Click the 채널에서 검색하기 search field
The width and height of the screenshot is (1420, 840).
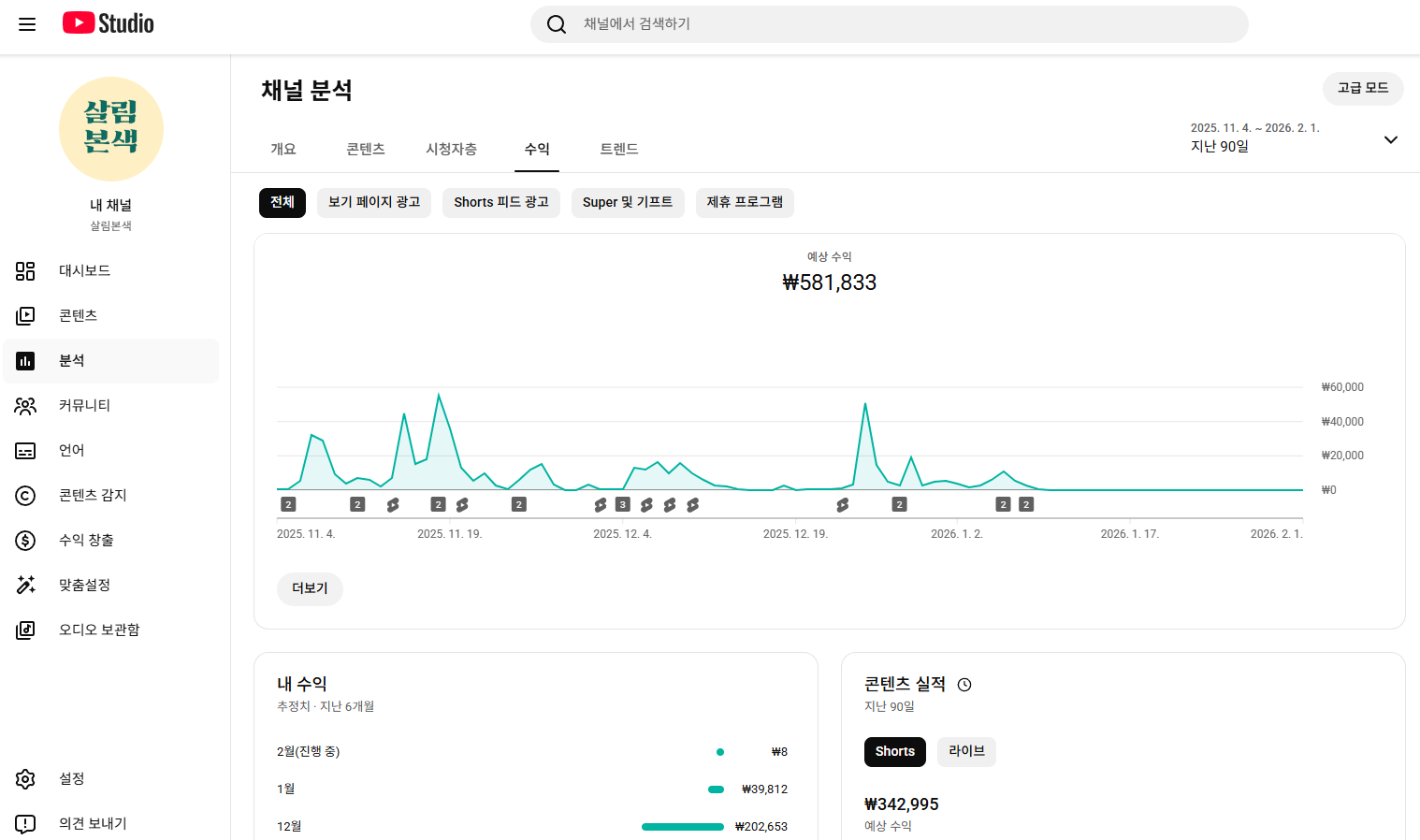coord(889,24)
